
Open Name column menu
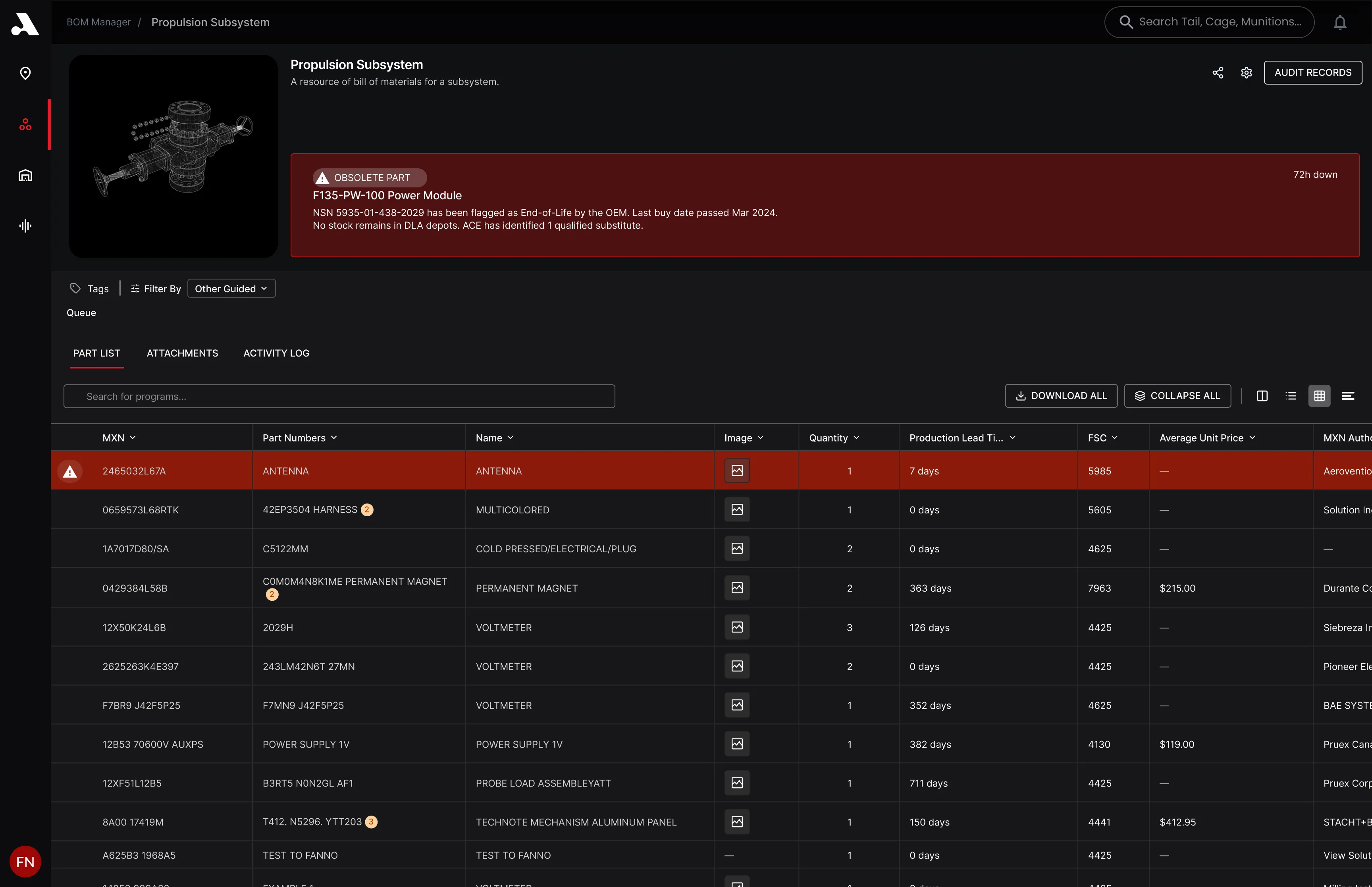click(510, 438)
